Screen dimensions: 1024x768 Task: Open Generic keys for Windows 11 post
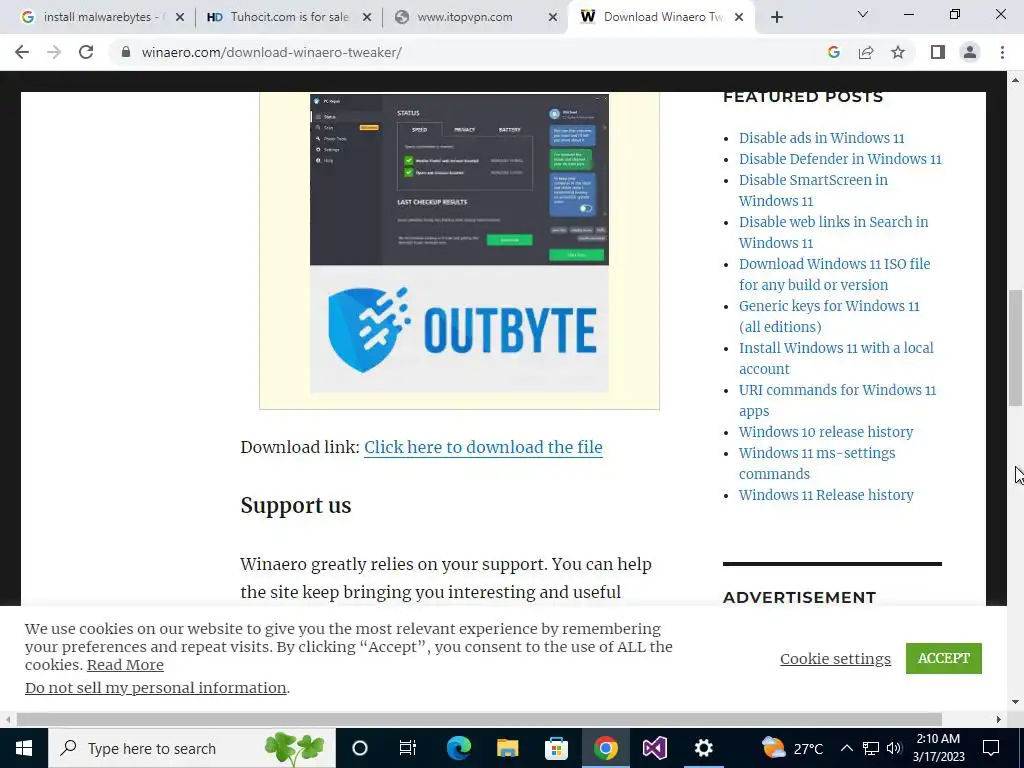(829, 316)
